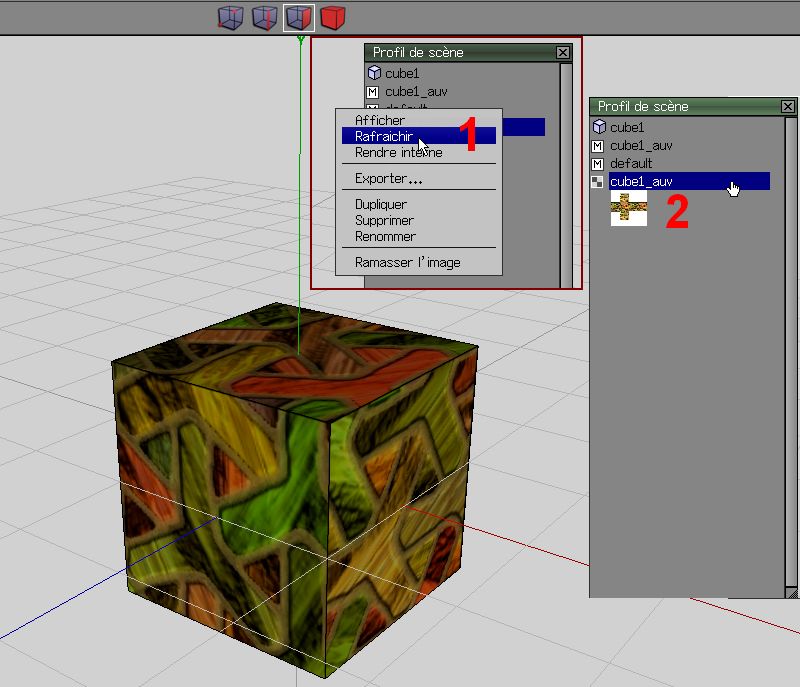Select Rafraichir from the context menu
The image size is (800, 687).
pos(418,136)
